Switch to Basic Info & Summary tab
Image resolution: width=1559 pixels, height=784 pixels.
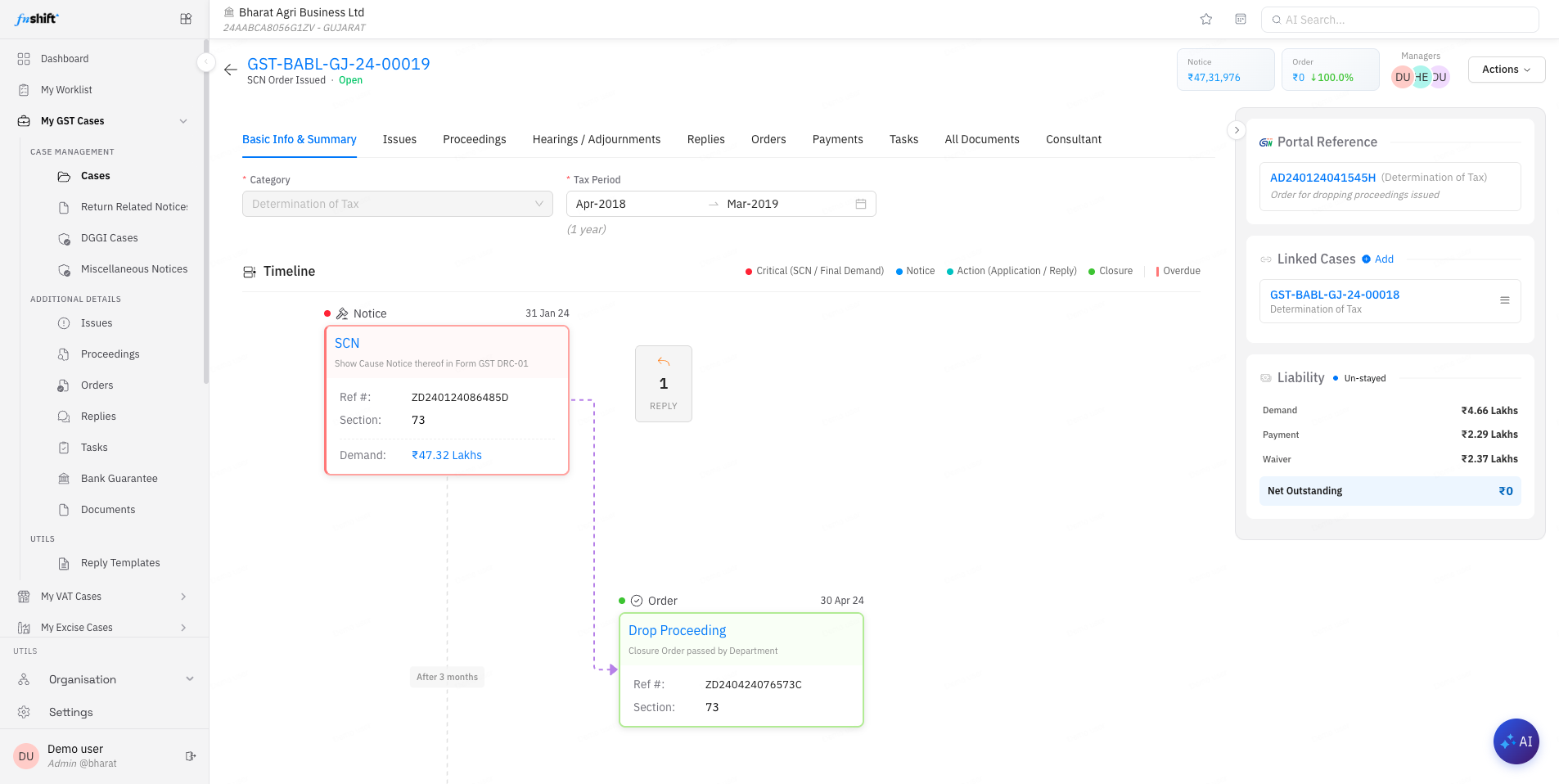click(x=300, y=140)
